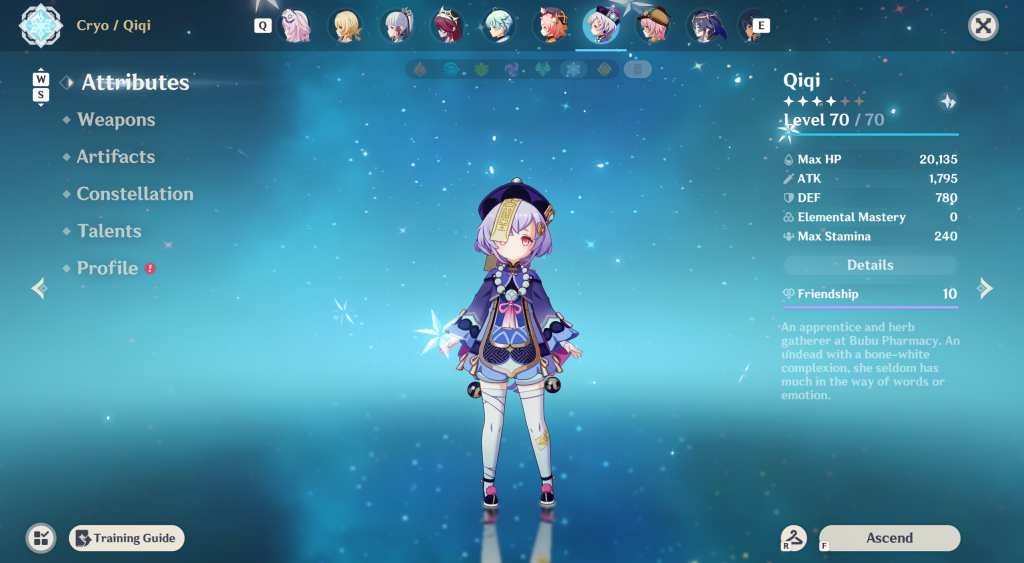This screenshot has height=563, width=1024.
Task: Click the W/S menu navigation key indicator
Action: 40,86
